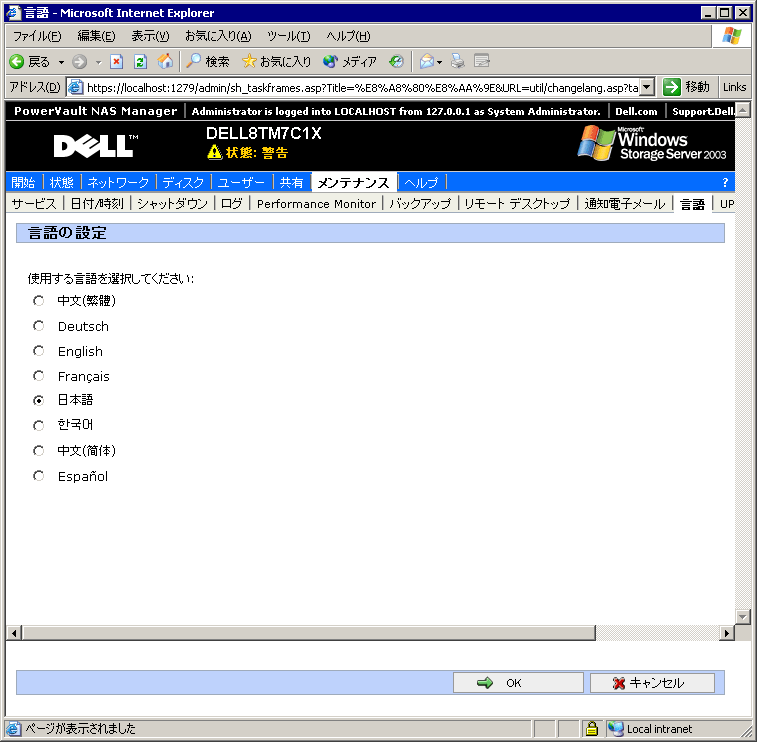Open the お気に入り(A) menu
This screenshot has height=742, width=757.
[218, 36]
